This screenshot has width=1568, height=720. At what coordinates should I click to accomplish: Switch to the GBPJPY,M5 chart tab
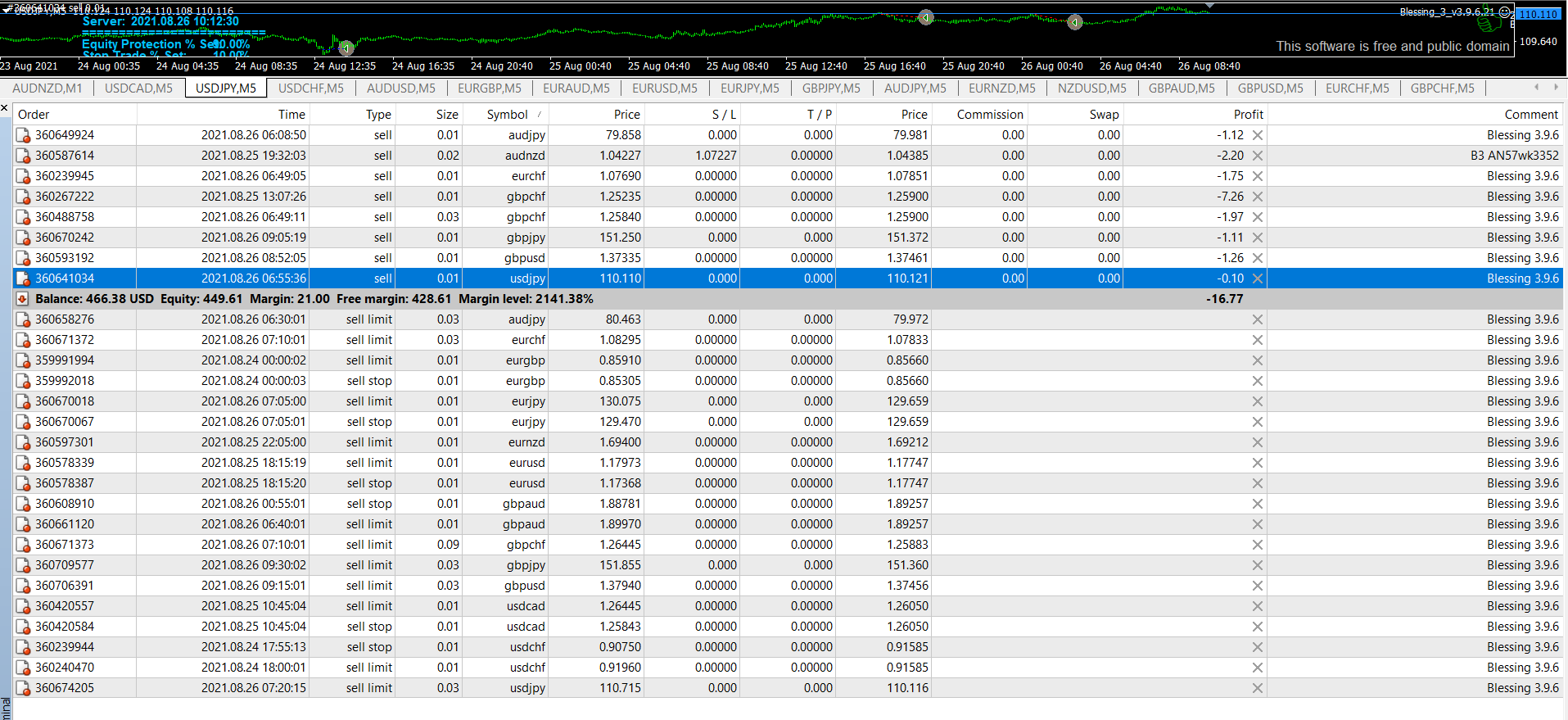click(x=831, y=88)
